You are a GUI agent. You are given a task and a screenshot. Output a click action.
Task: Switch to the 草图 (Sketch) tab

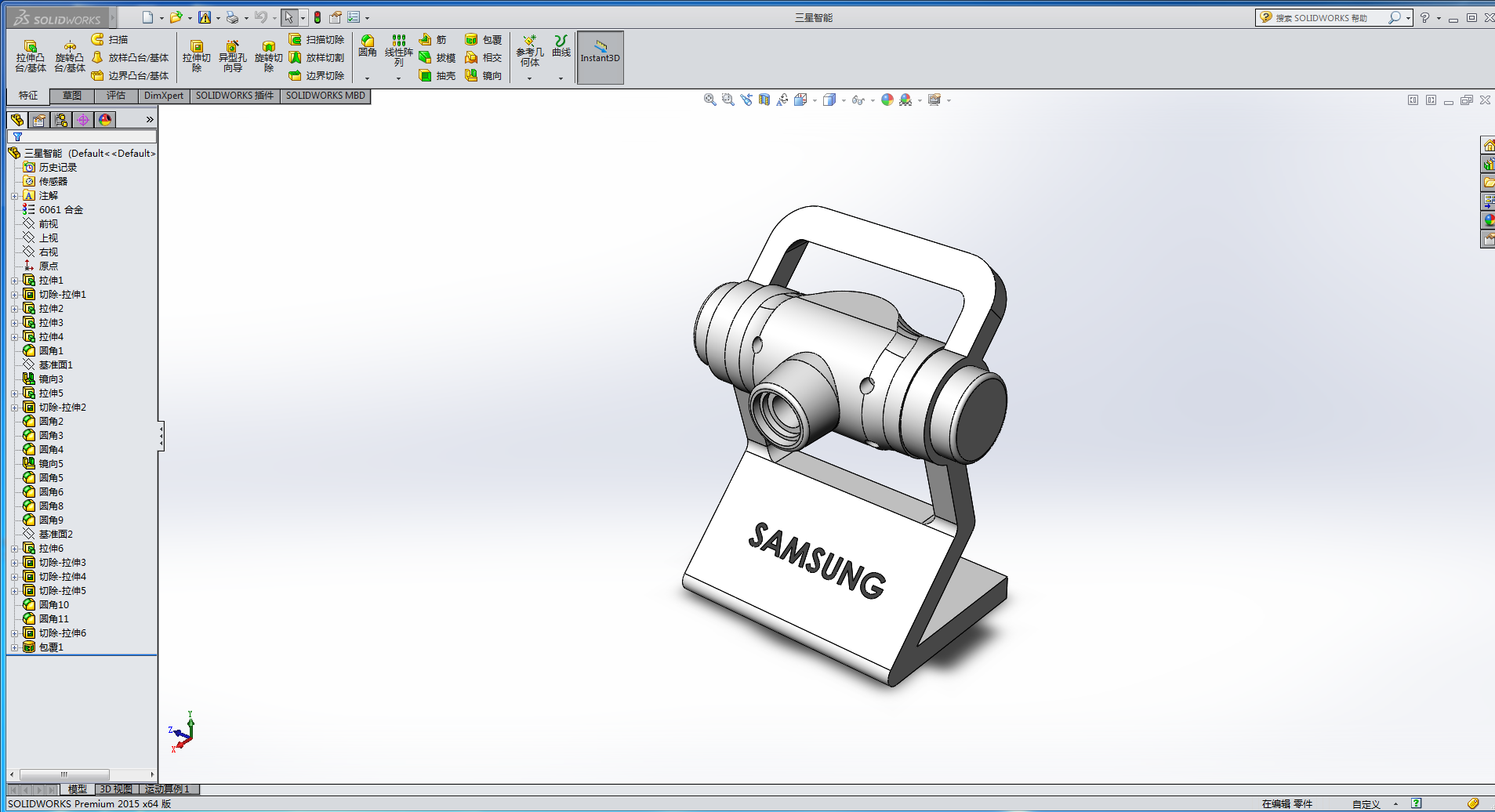(72, 96)
